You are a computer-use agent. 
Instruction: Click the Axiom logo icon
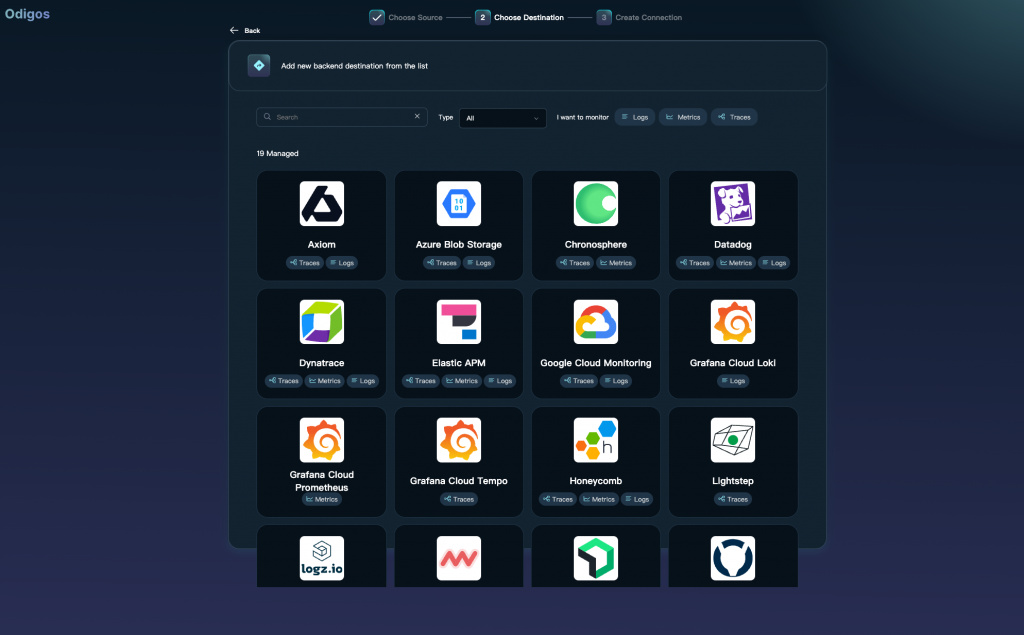321,204
